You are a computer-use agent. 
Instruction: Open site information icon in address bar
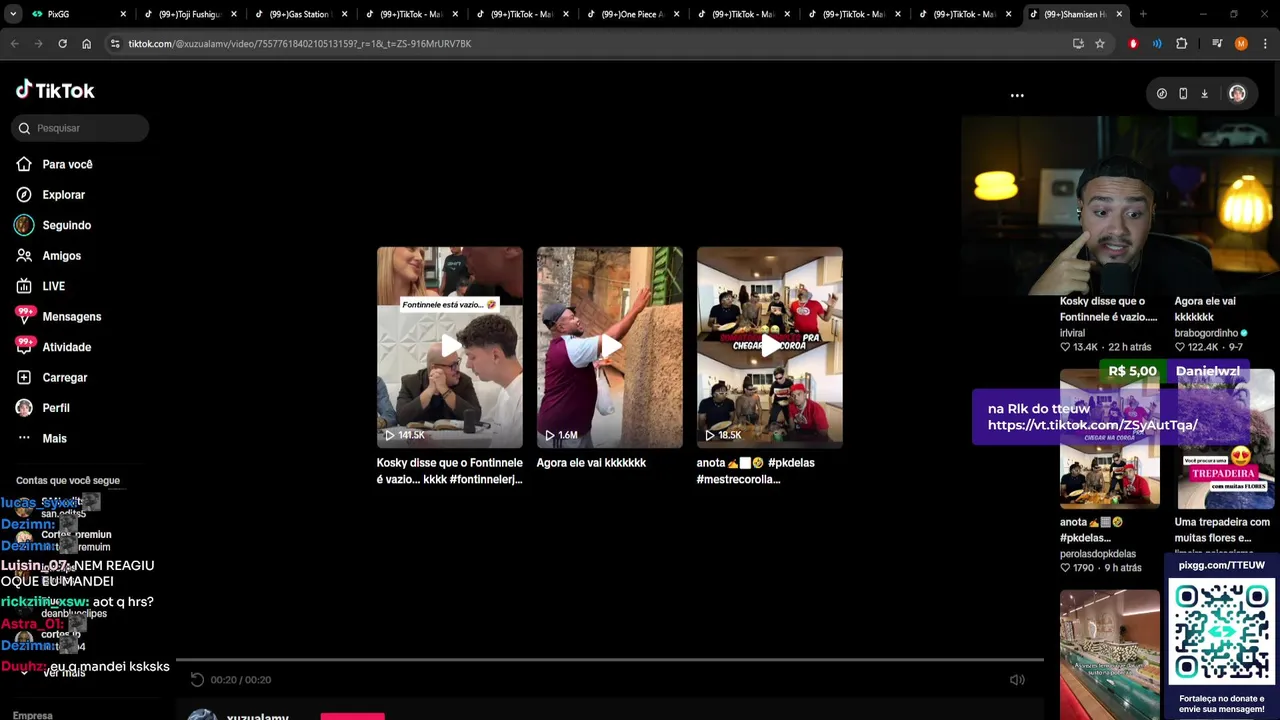[x=115, y=44]
